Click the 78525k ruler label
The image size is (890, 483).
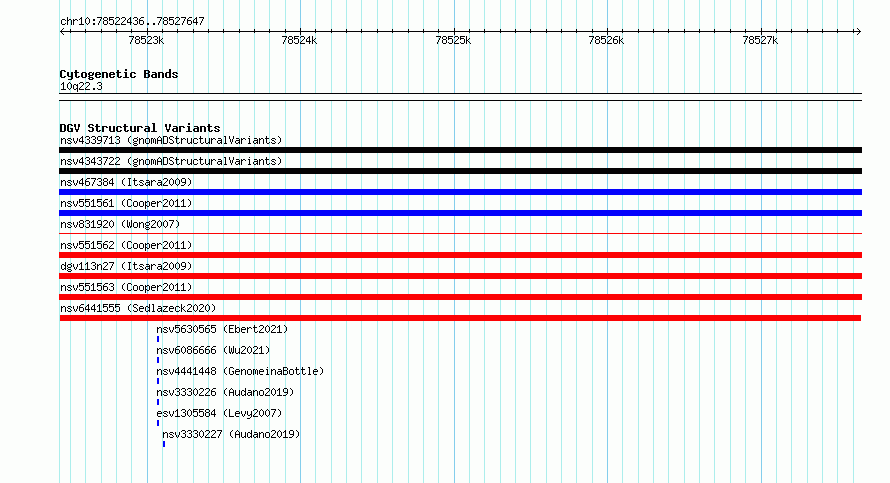[453, 40]
